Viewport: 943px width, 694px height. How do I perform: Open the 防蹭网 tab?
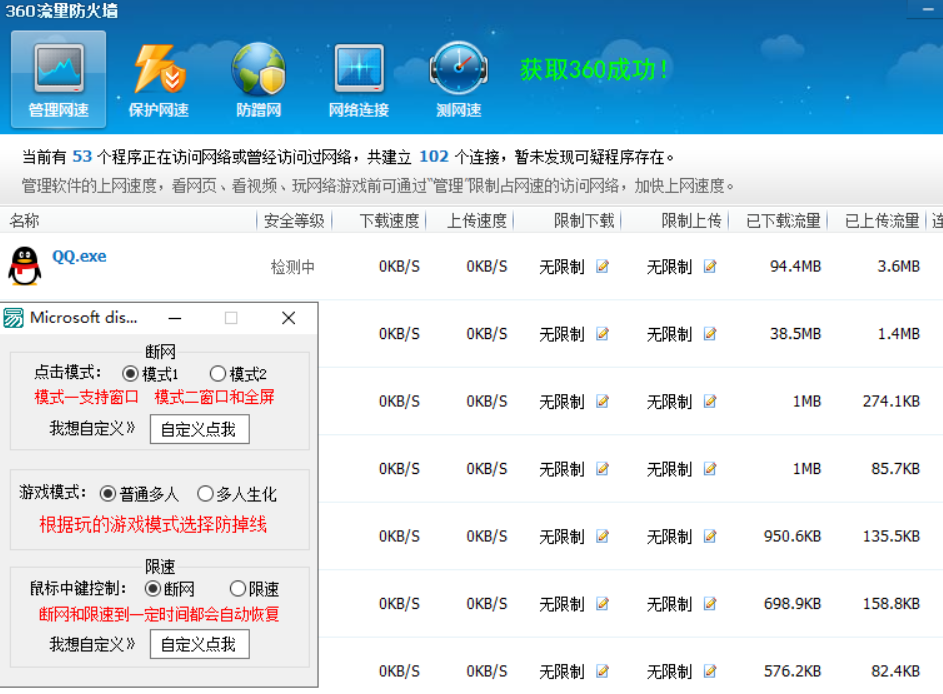click(259, 79)
